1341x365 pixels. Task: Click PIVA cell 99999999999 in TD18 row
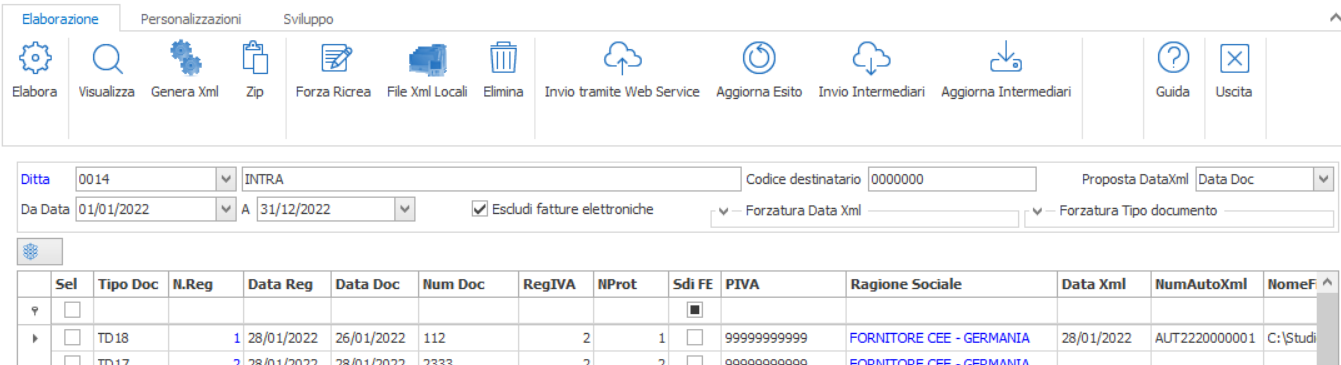(783, 338)
